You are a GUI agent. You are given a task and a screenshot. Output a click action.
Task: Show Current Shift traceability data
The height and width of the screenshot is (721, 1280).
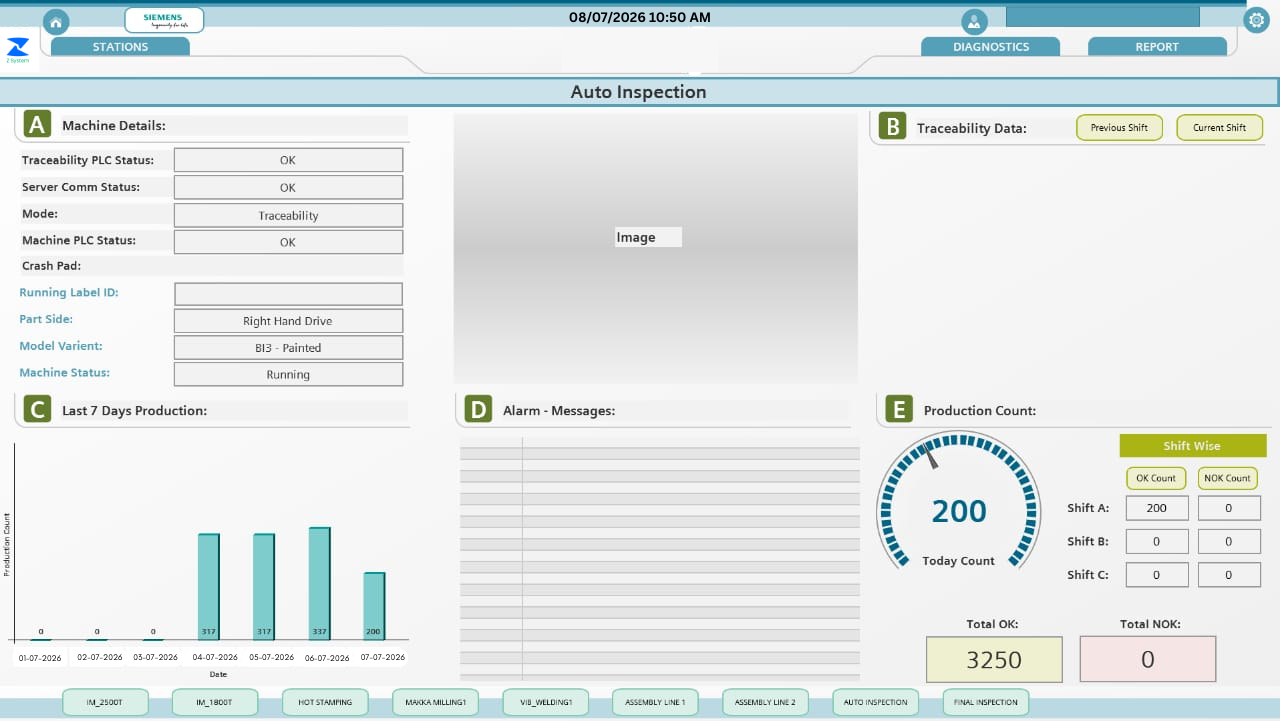(x=1220, y=127)
